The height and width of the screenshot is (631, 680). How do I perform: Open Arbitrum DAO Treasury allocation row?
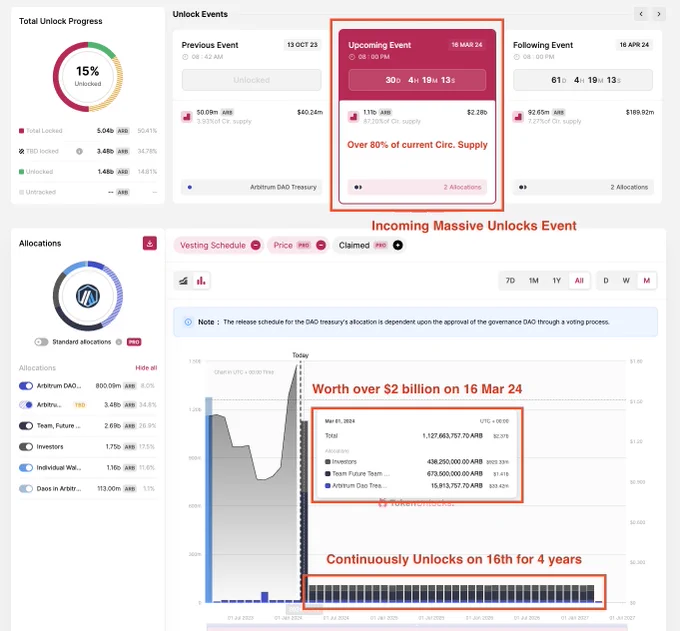(x=252, y=187)
